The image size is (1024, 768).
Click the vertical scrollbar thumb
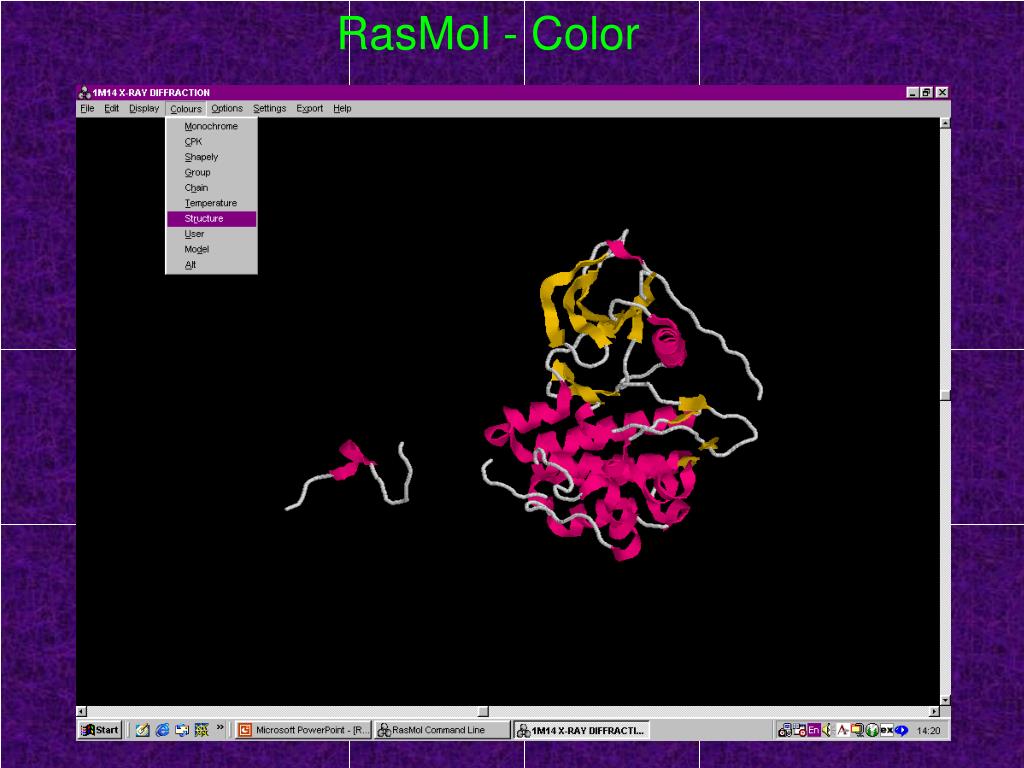coord(945,394)
